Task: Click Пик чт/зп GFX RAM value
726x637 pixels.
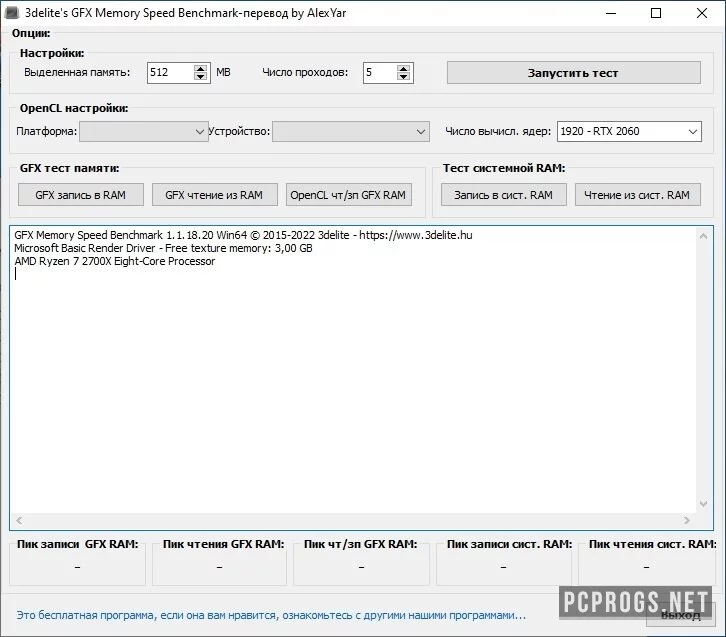Action: coord(361,567)
